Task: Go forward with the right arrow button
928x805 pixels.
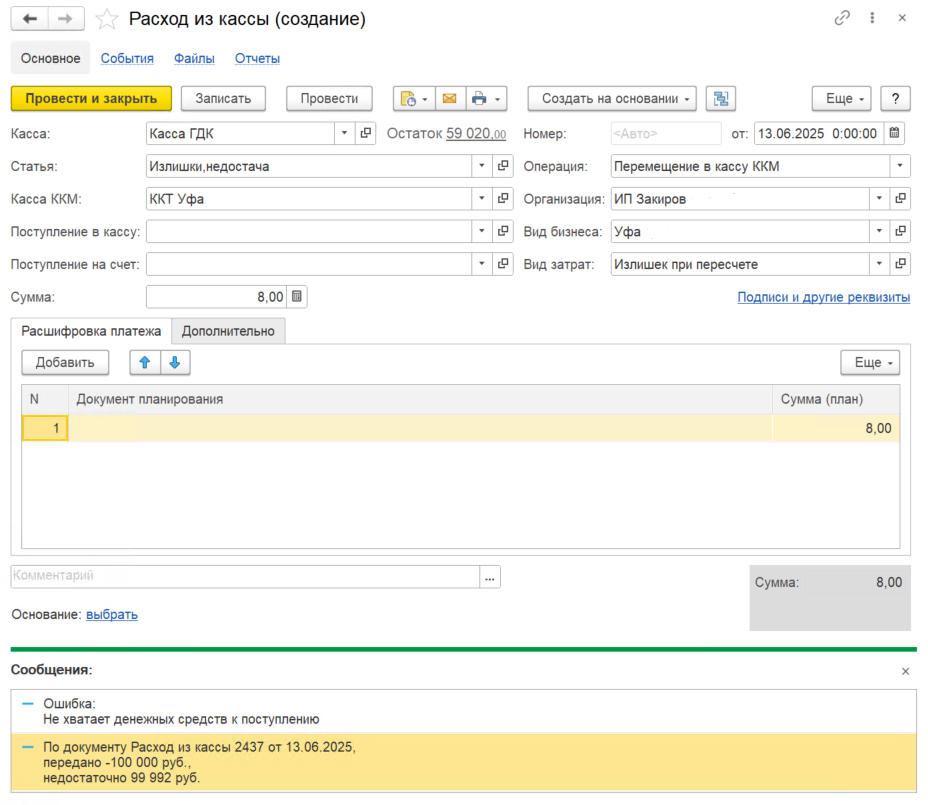Action: point(65,19)
